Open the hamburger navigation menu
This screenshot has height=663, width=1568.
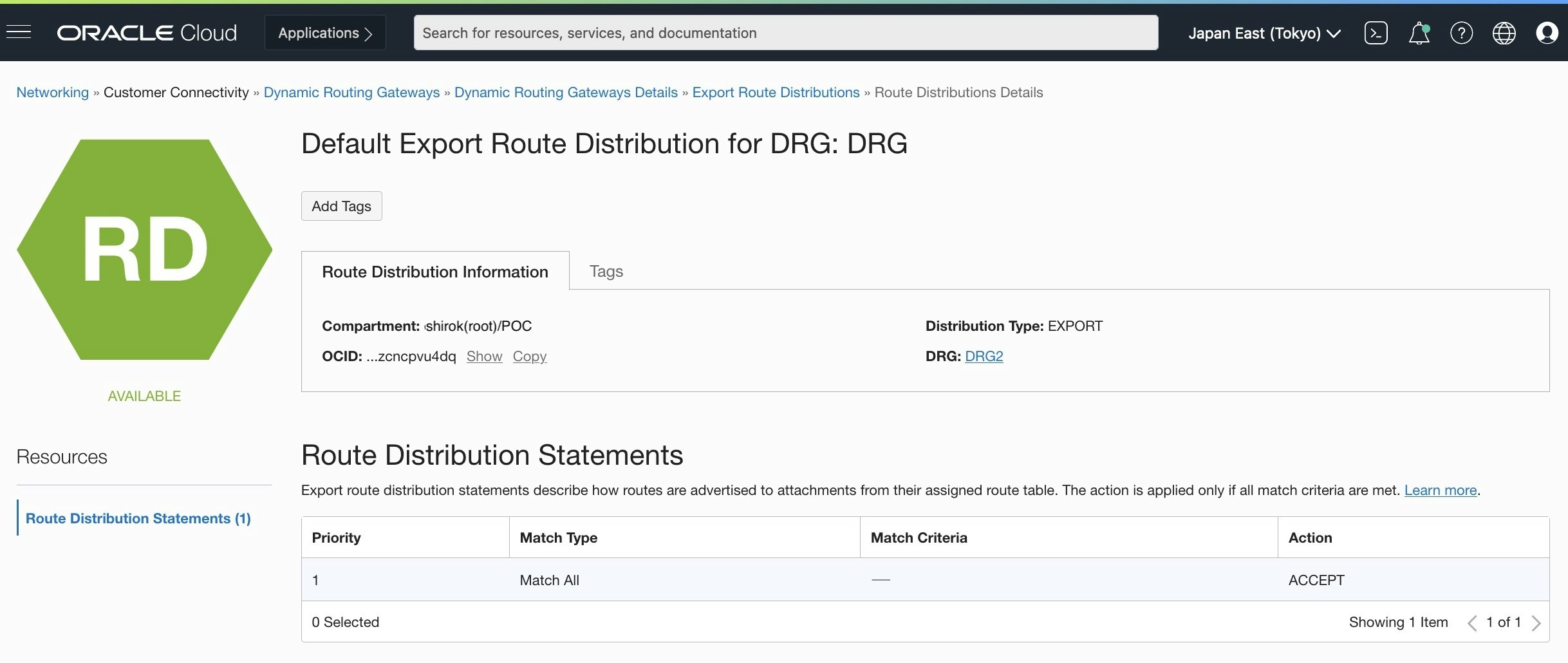[x=19, y=32]
